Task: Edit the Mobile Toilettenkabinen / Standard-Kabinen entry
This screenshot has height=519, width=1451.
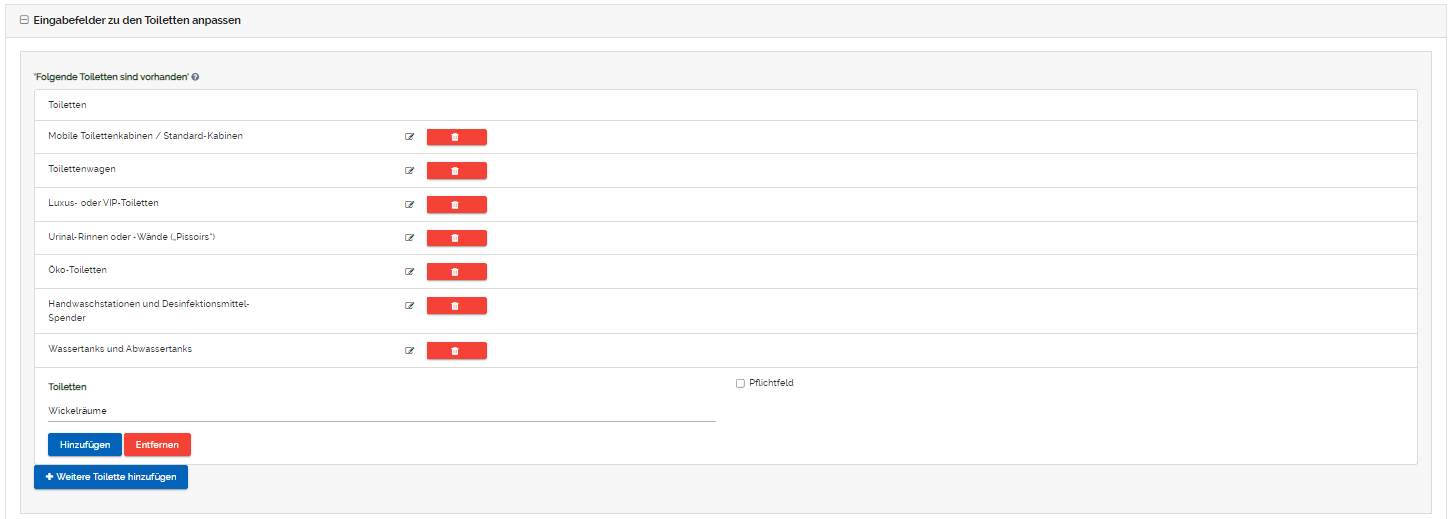Action: pyautogui.click(x=409, y=137)
